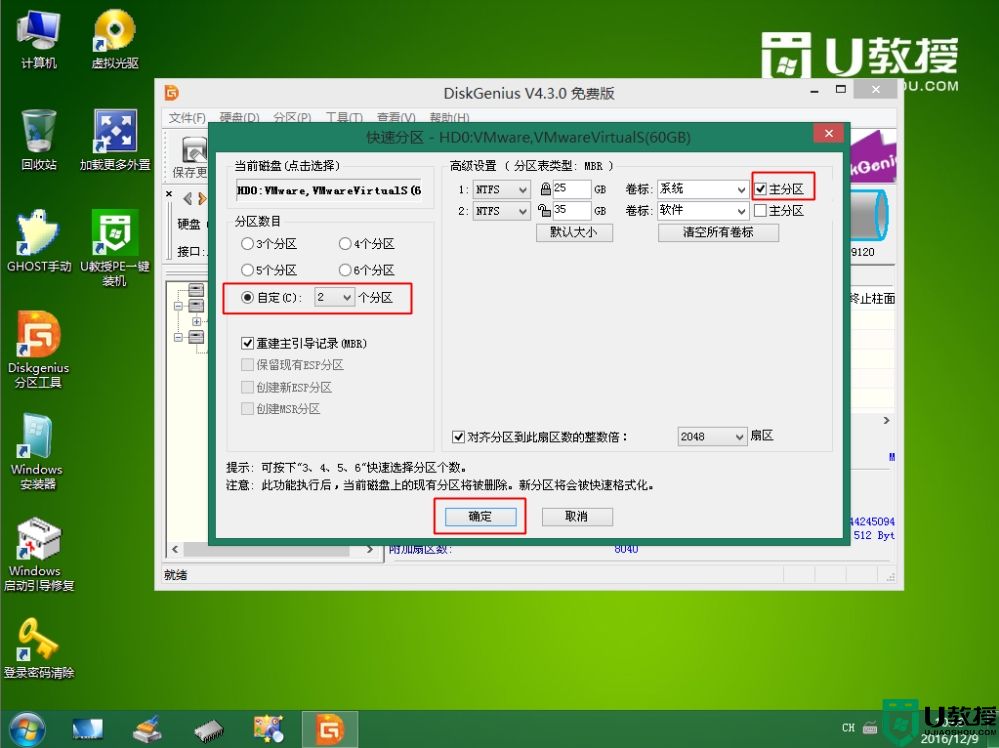Open partition 1 NTFS filesystem dropdown
This screenshot has width=999, height=748.
(501, 189)
